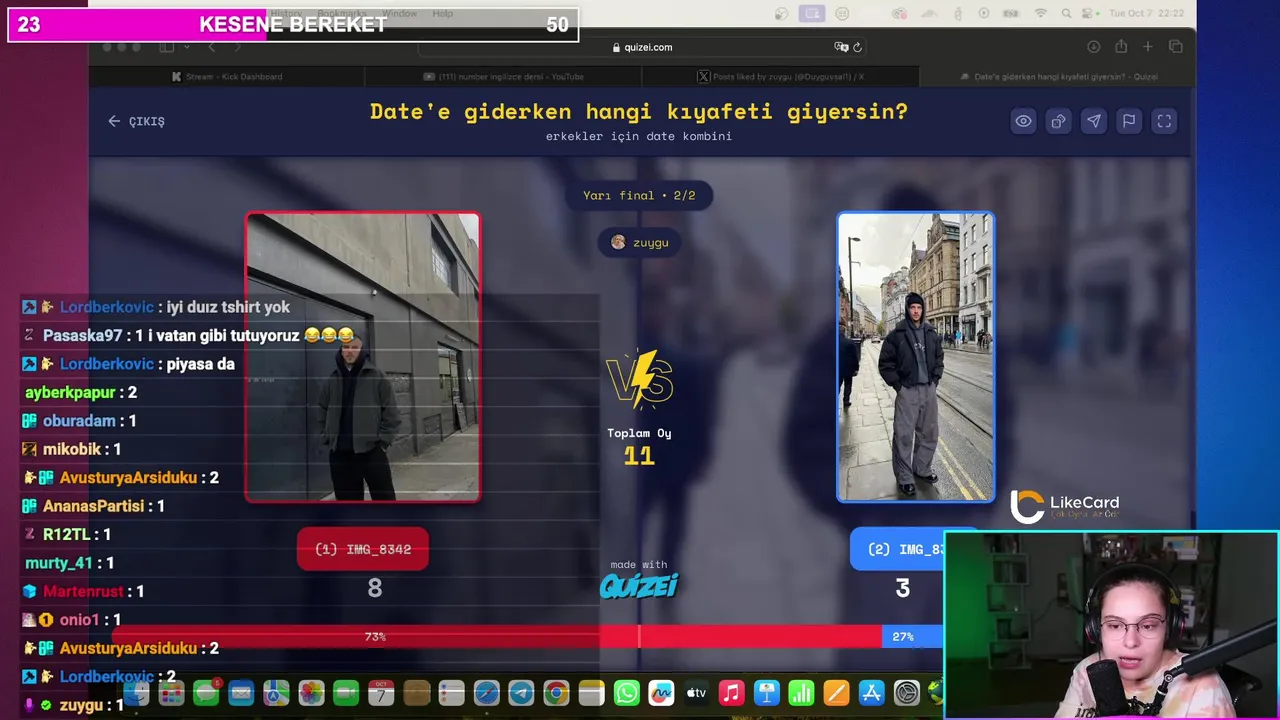Screen dimensions: 1280x720
Task: Show the Safari tab overview
Action: click(1175, 47)
